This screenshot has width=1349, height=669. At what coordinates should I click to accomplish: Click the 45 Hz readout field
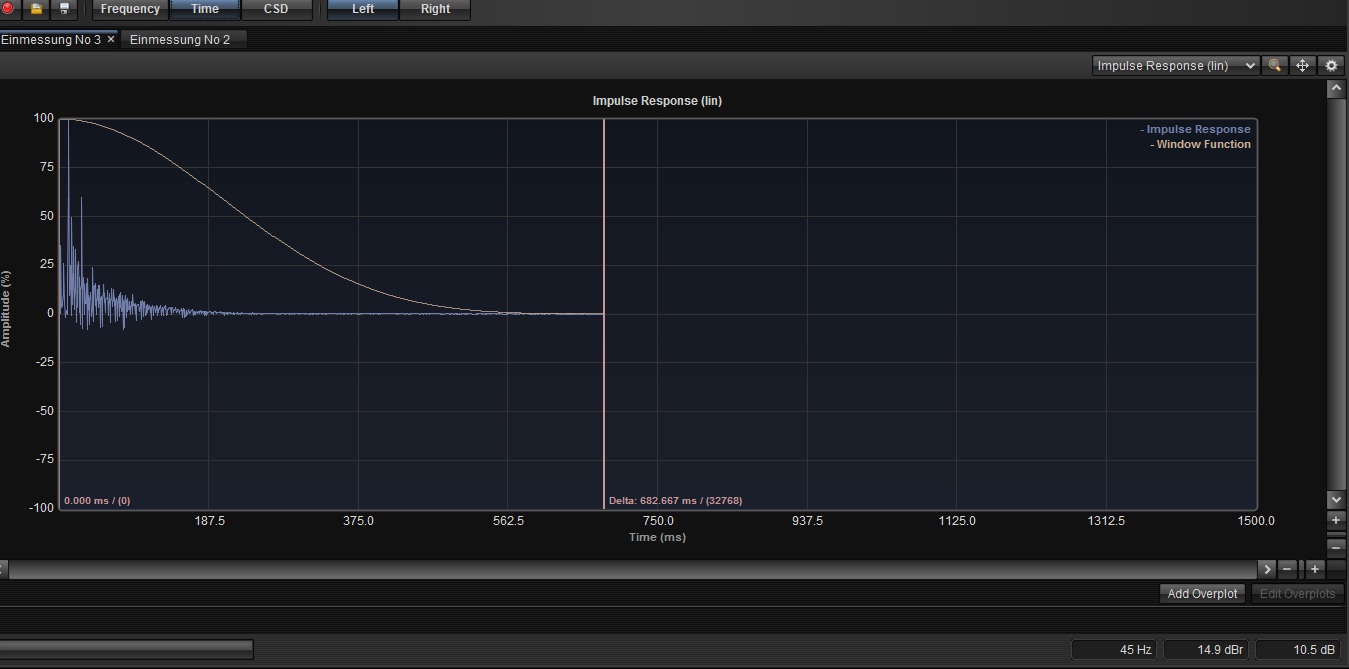point(1115,649)
